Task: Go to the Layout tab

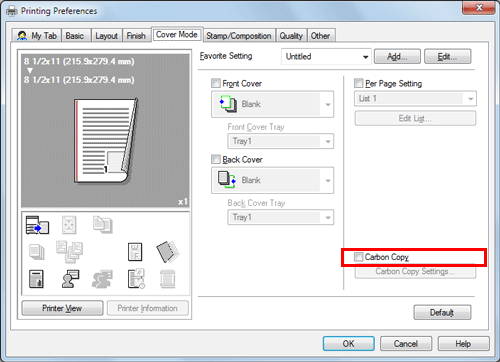Action: coord(106,36)
